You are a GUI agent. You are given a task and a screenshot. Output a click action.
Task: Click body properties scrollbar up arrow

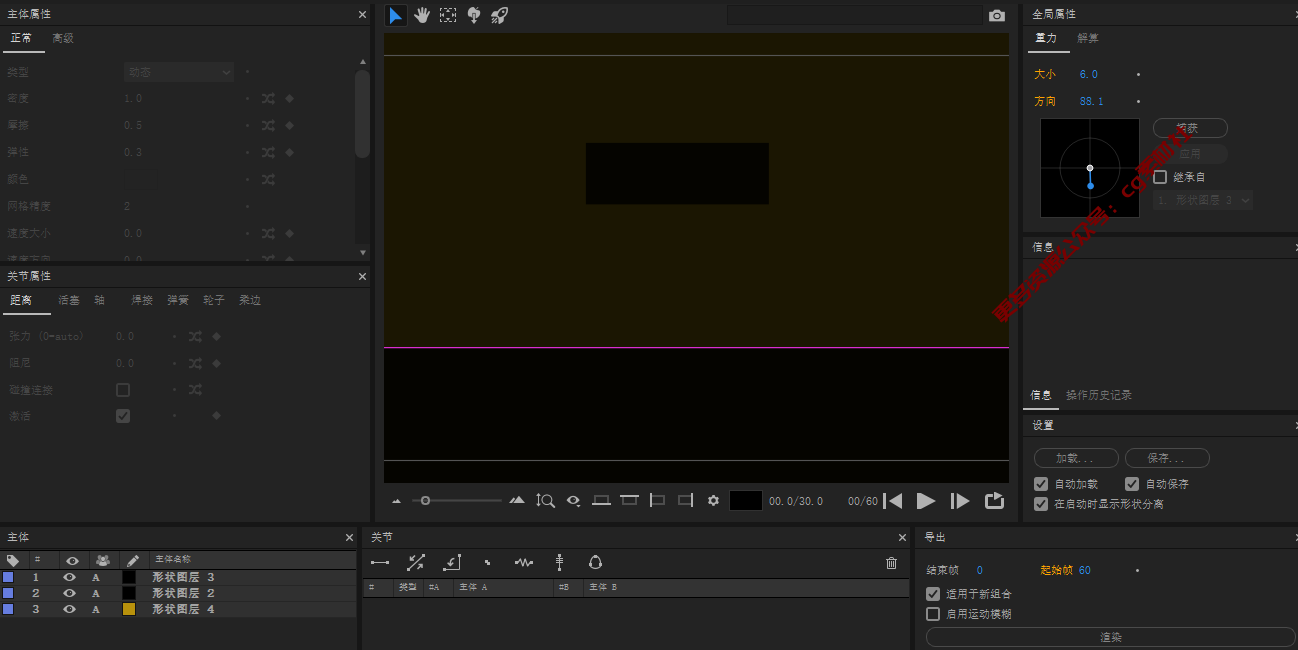tap(362, 62)
